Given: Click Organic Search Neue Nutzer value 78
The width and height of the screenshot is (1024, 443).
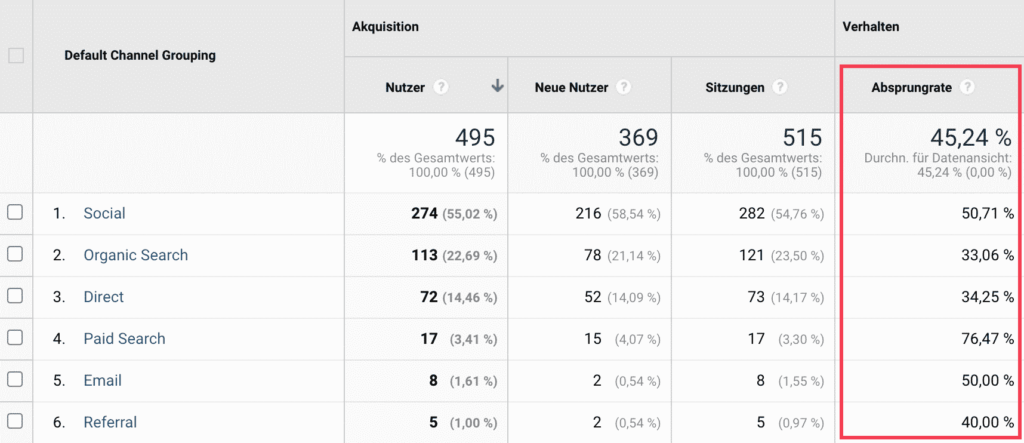Looking at the screenshot, I should coord(592,255).
